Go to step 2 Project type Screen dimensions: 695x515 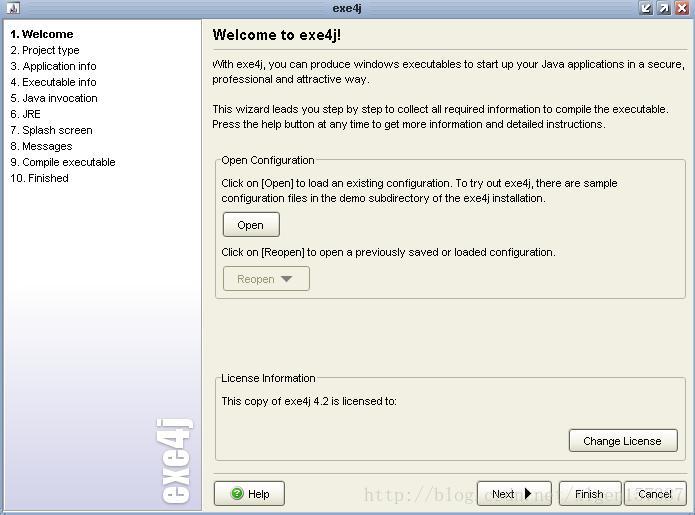click(45, 50)
